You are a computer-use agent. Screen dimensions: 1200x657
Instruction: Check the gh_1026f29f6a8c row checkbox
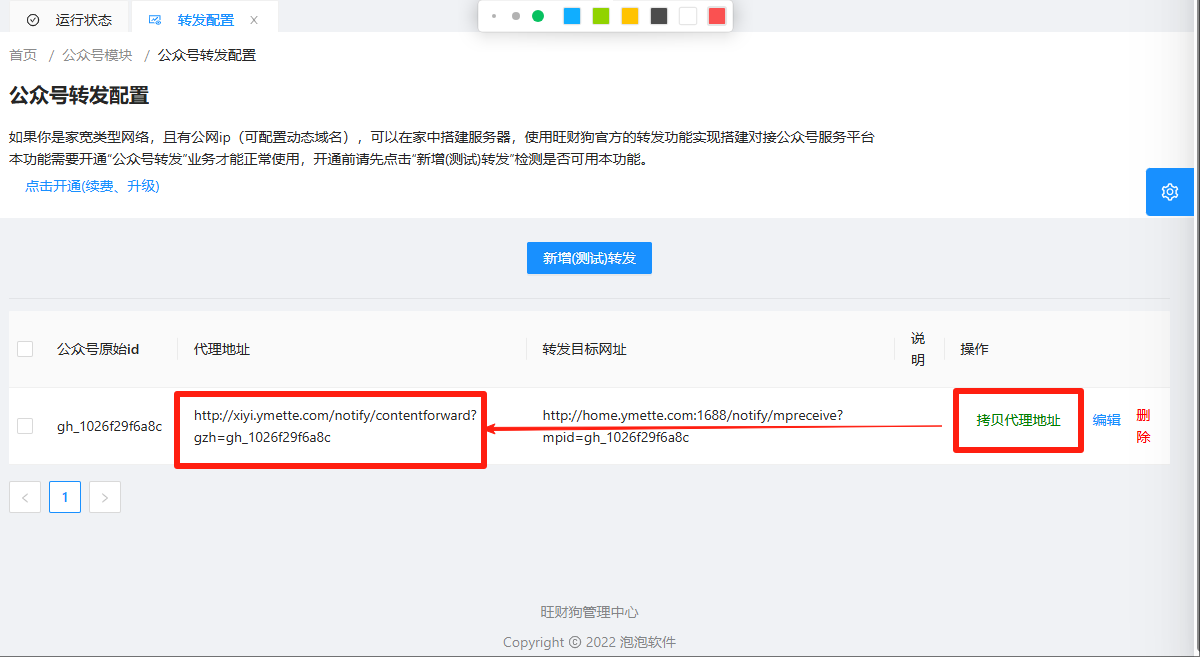(x=25, y=426)
